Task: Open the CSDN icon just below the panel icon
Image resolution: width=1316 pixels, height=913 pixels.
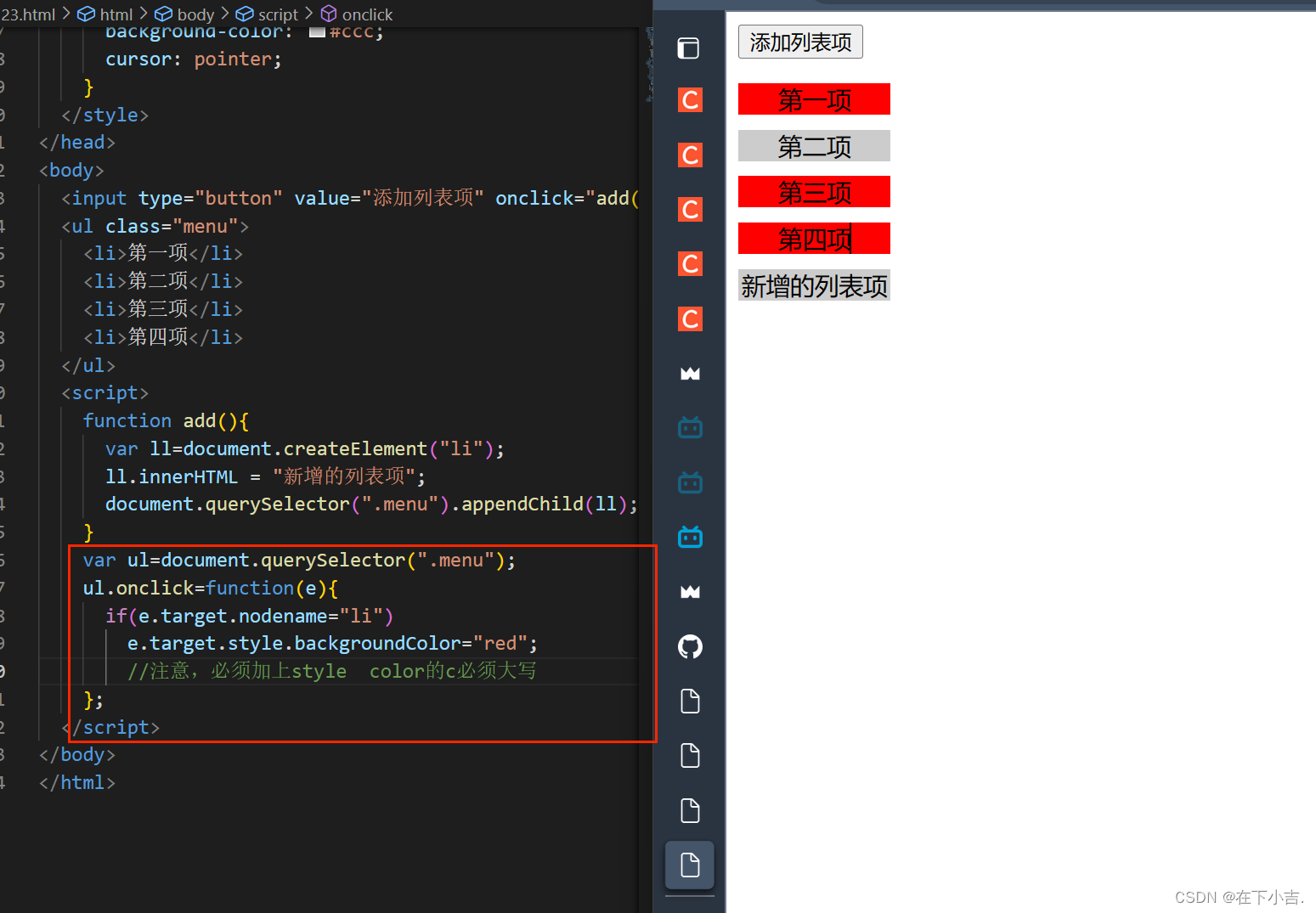Action: (690, 100)
